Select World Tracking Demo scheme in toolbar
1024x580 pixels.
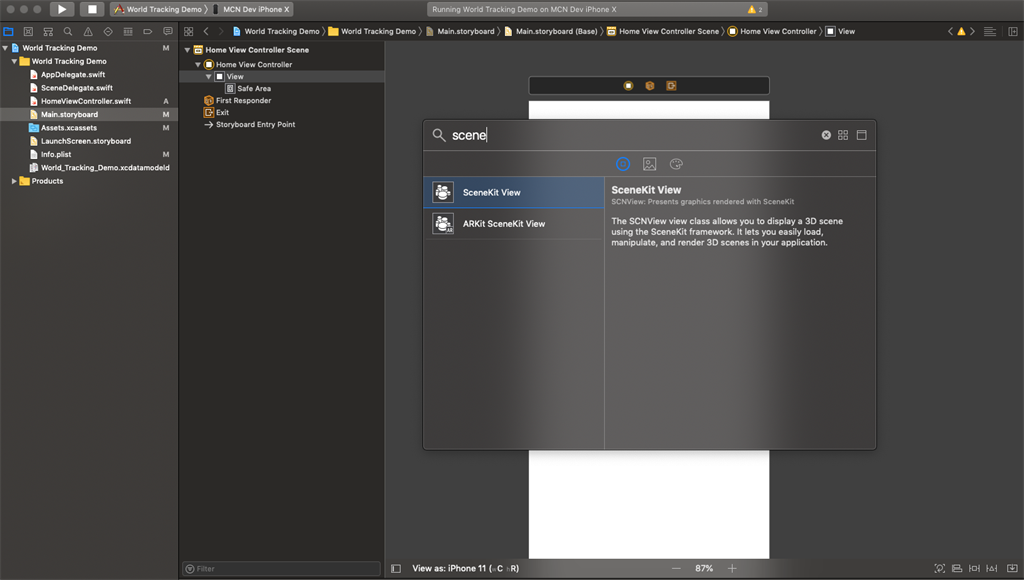click(x=158, y=9)
